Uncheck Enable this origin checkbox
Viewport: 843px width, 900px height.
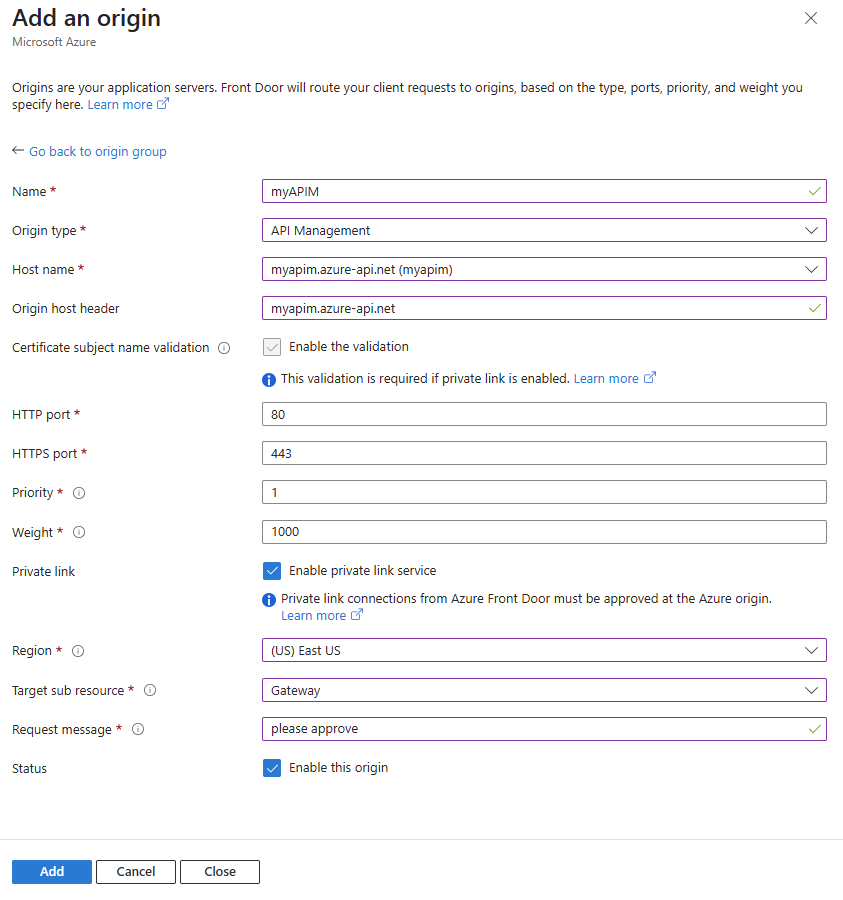click(272, 768)
